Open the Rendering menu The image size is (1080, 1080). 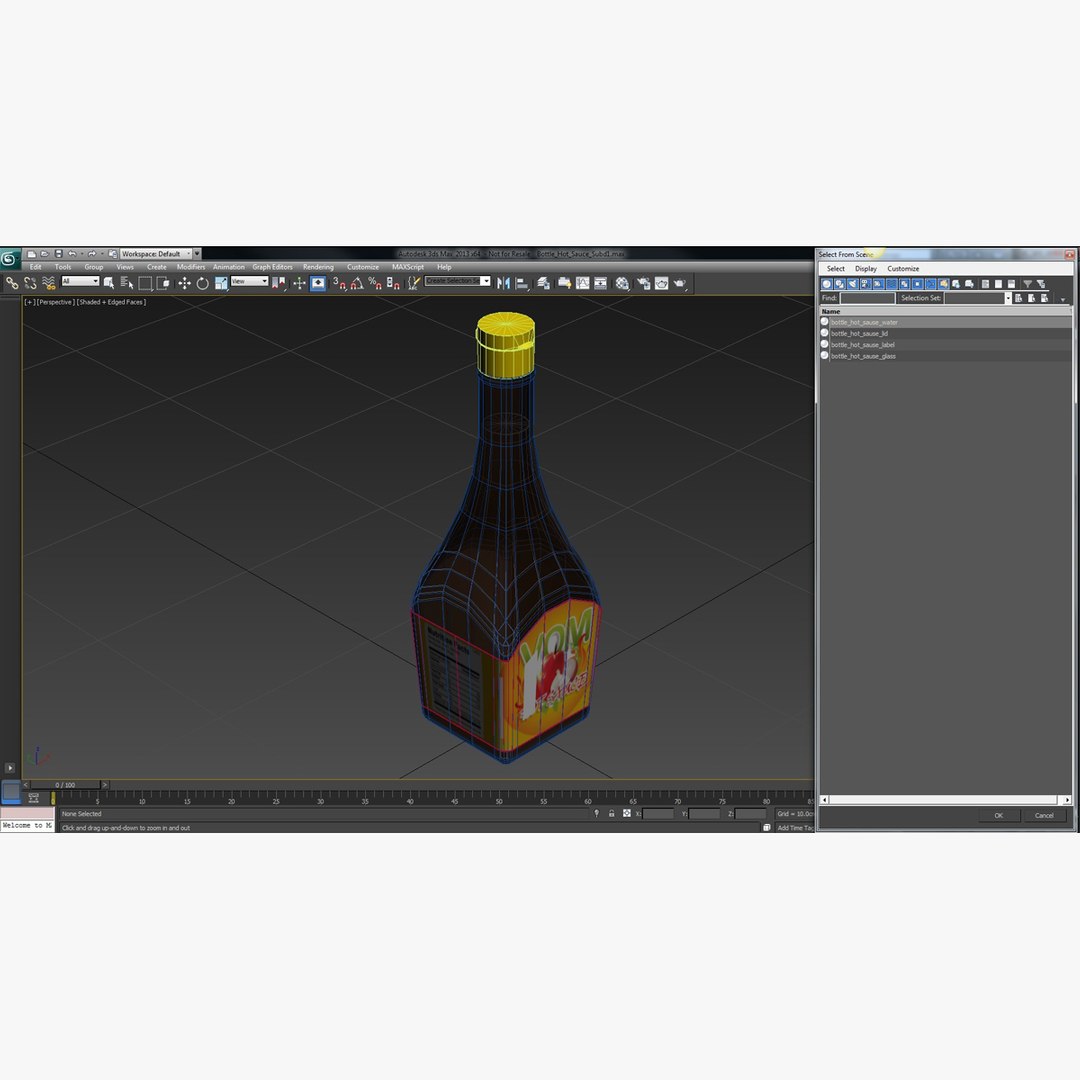pyautogui.click(x=318, y=267)
